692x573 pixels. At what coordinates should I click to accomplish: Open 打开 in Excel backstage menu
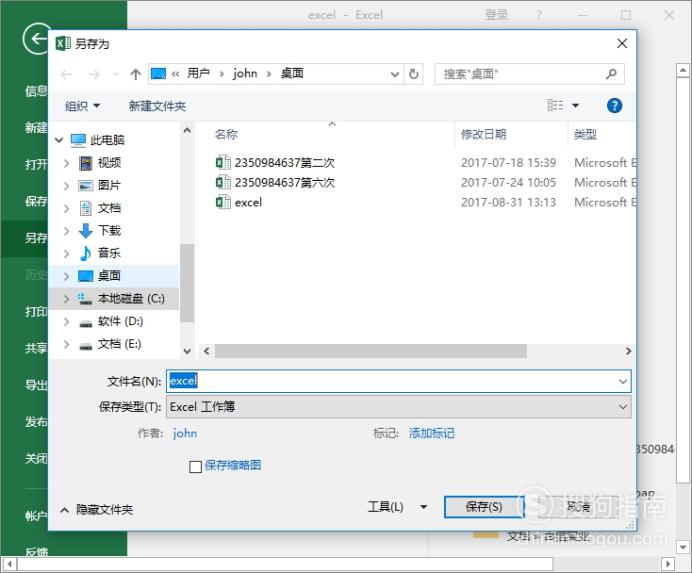pos(36,165)
